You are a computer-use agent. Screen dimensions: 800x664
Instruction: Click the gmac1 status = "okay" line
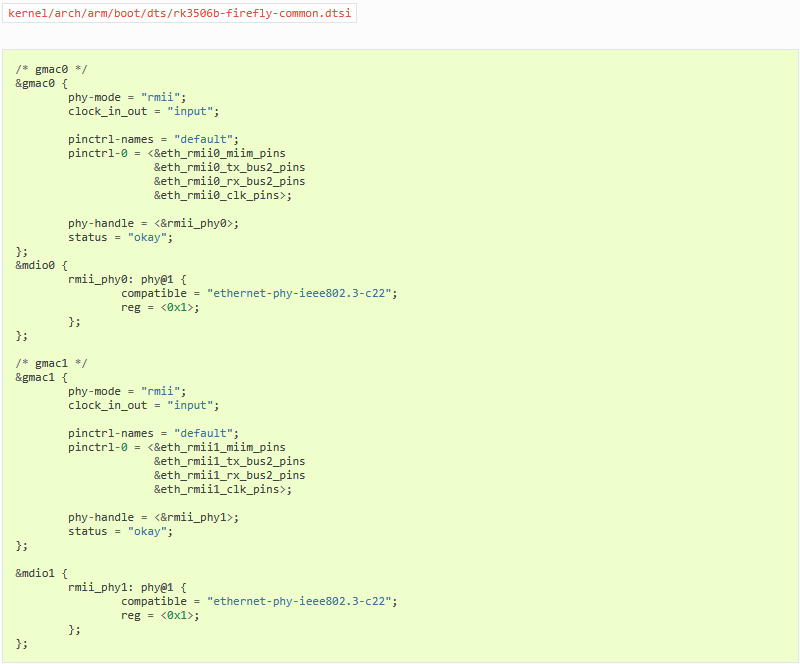tap(120, 531)
